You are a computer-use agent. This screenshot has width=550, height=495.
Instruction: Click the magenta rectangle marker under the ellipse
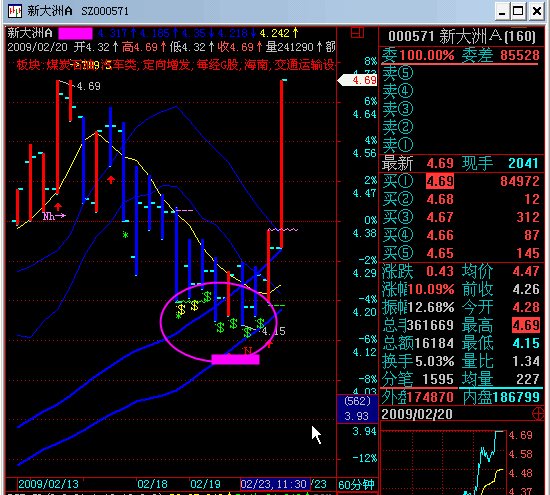(235, 360)
